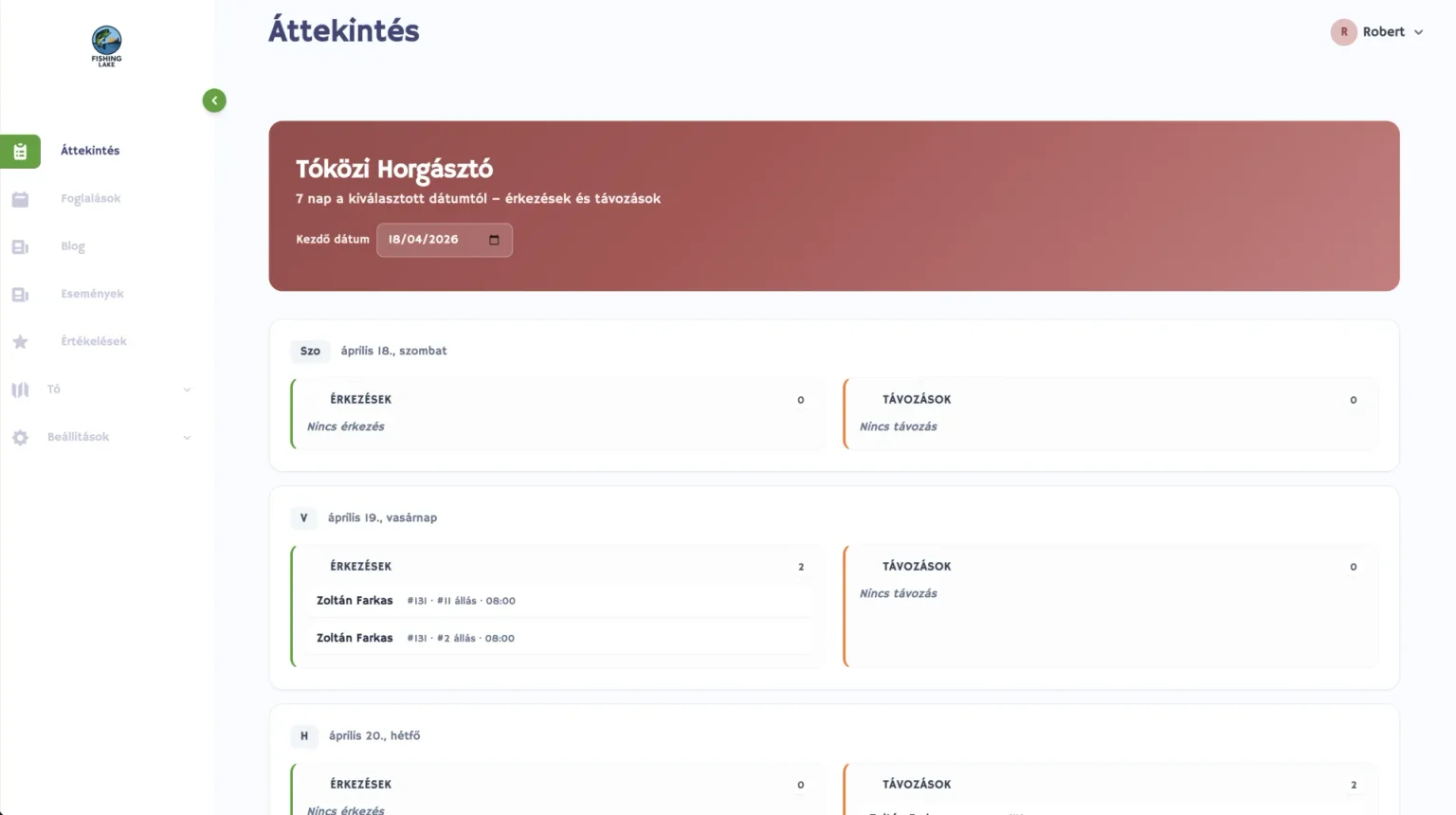Open the calendar picker icon in date field
The height and width of the screenshot is (815, 1456).
click(x=494, y=240)
